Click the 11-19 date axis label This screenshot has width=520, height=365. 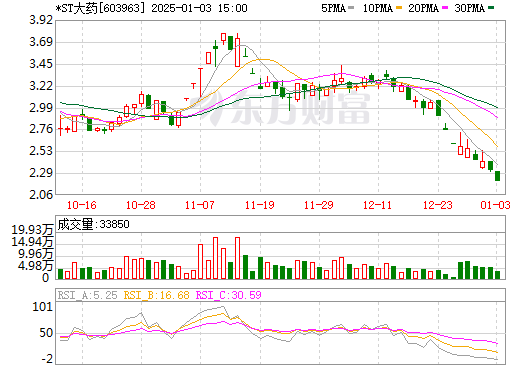coord(260,205)
